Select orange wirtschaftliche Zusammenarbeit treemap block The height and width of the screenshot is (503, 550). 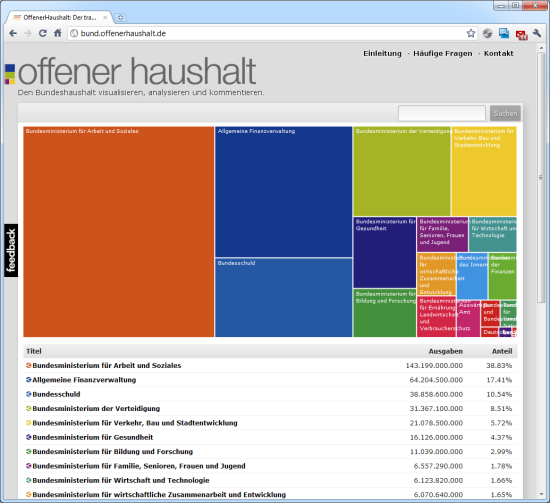pyautogui.click(x=436, y=274)
